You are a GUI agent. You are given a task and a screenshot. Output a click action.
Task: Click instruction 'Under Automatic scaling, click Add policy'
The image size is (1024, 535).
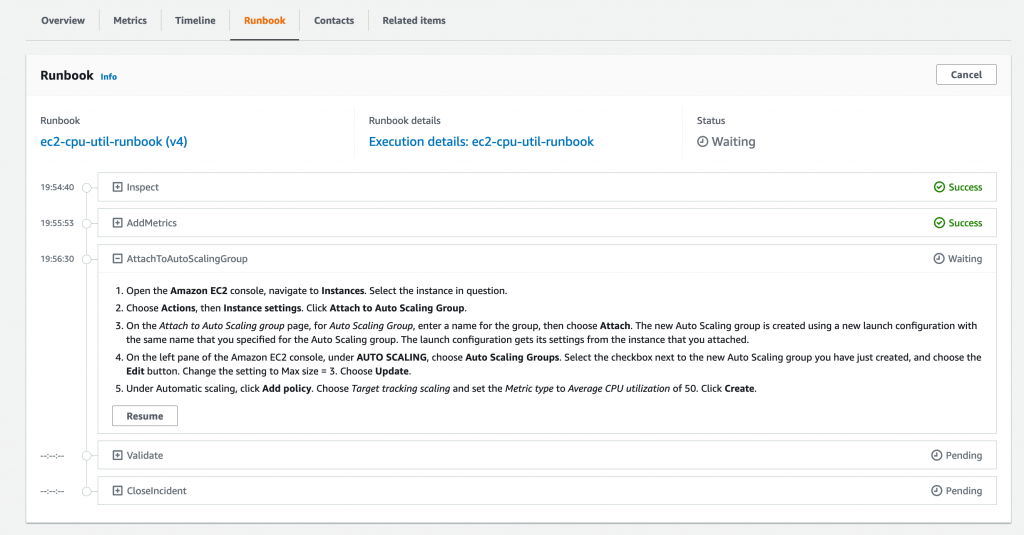coord(219,388)
